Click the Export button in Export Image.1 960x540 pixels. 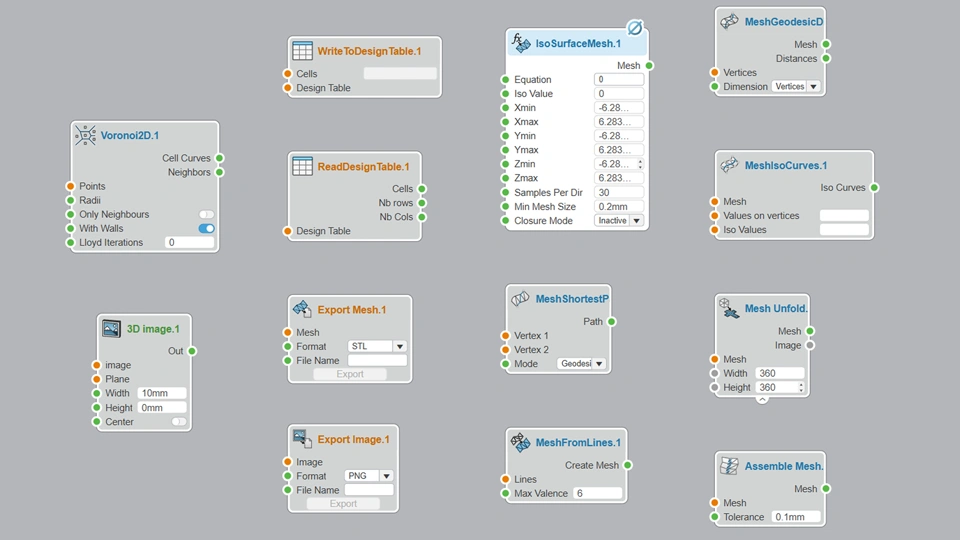[343, 503]
